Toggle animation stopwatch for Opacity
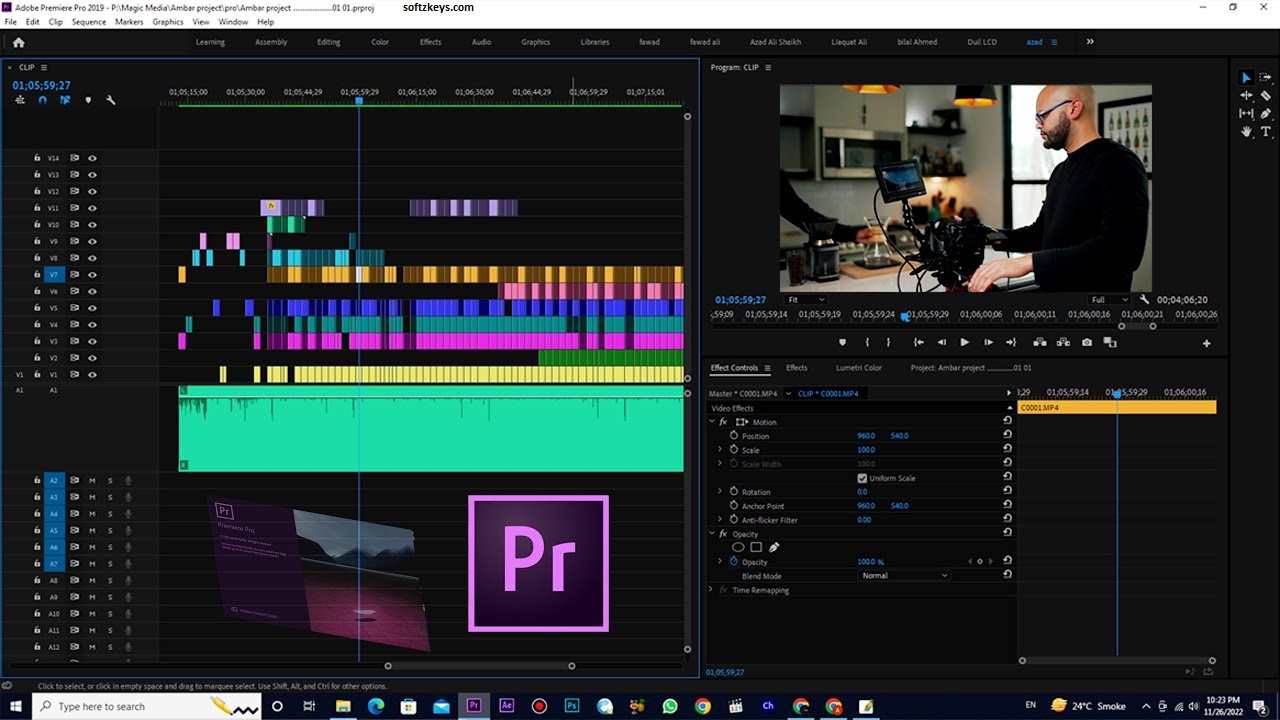 click(x=734, y=562)
